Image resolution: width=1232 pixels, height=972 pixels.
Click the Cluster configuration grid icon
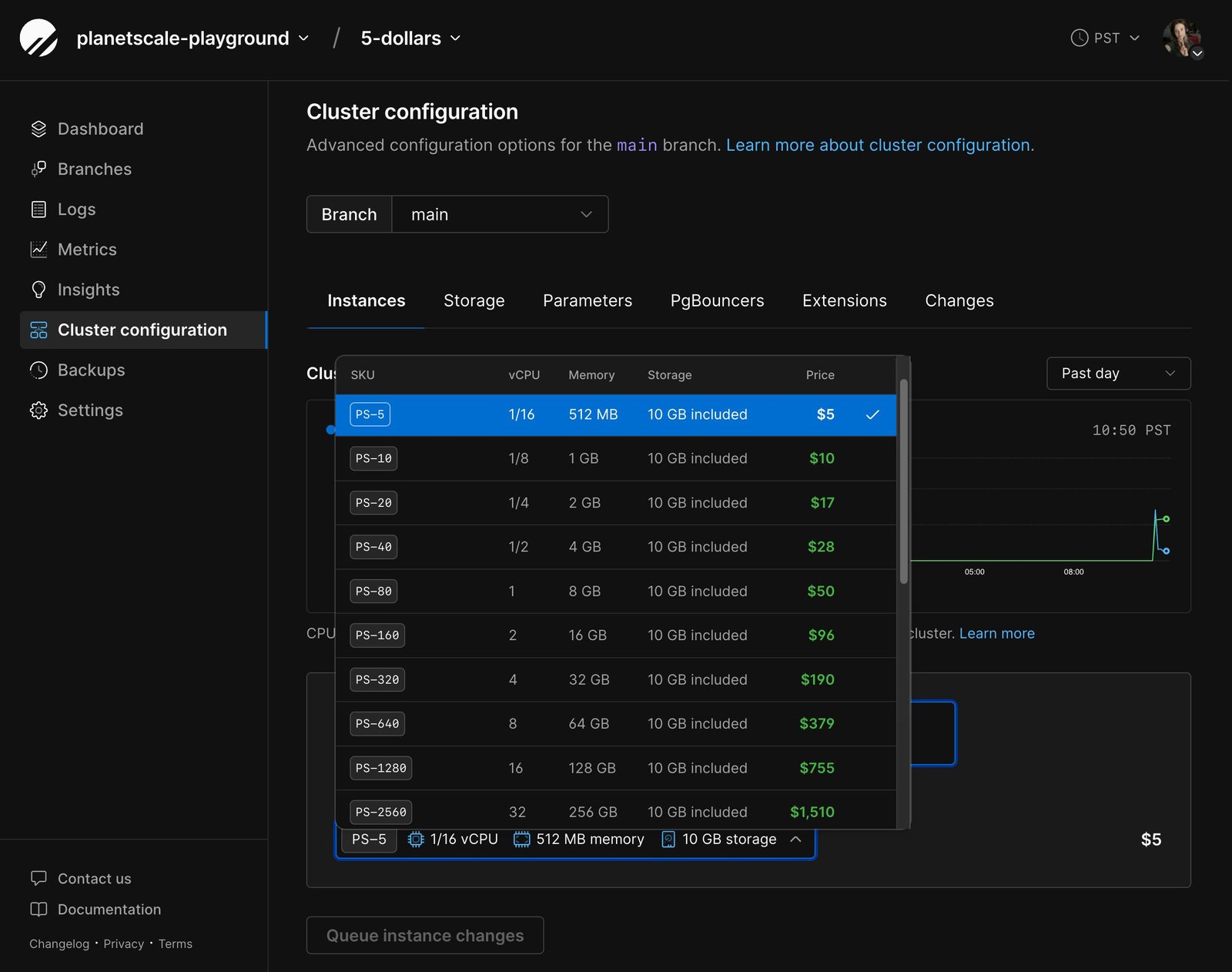coord(38,330)
